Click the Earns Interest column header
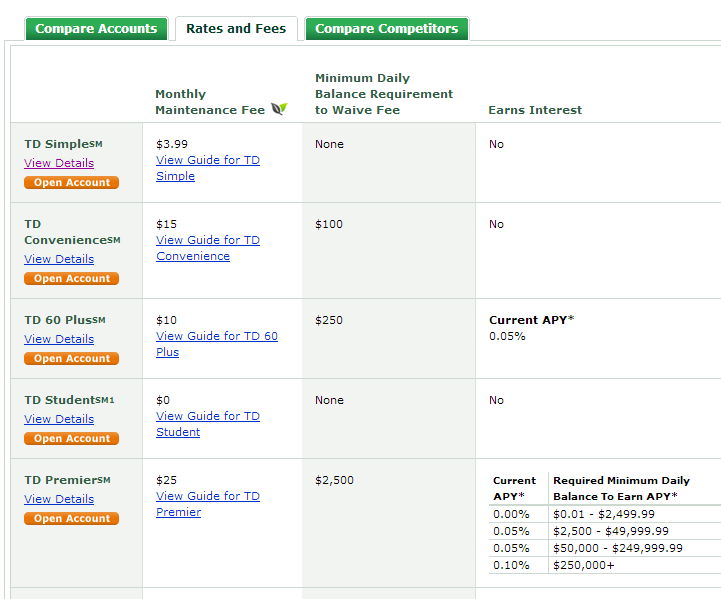Viewport: 721px width, 599px height. 535,110
